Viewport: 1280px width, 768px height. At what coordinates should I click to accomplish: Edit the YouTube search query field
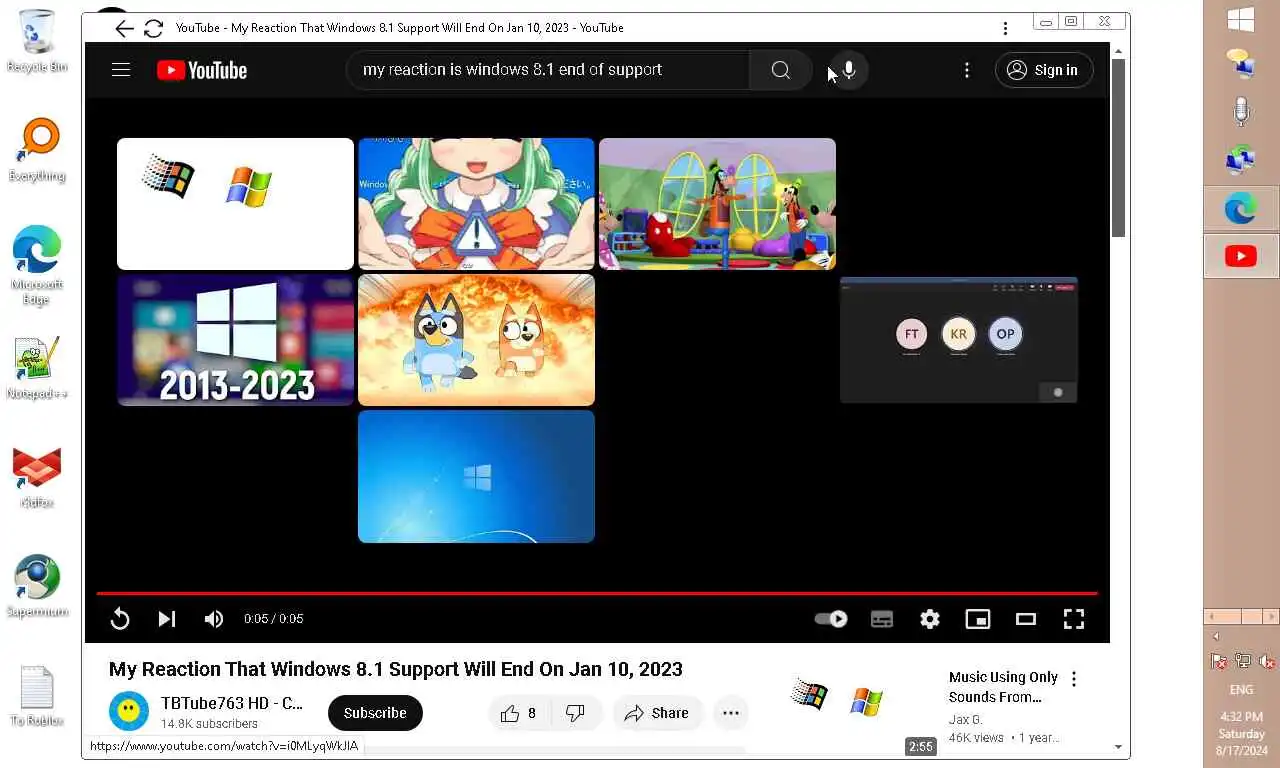point(548,70)
